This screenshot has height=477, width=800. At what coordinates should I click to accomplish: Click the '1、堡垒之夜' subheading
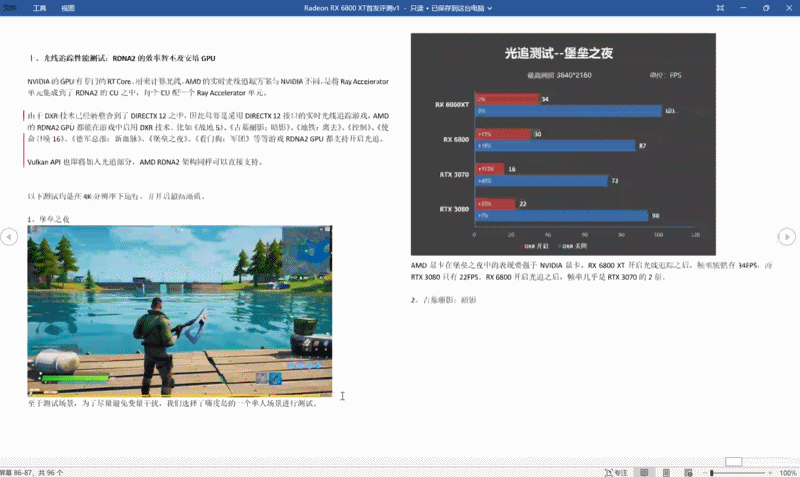pos(48,219)
